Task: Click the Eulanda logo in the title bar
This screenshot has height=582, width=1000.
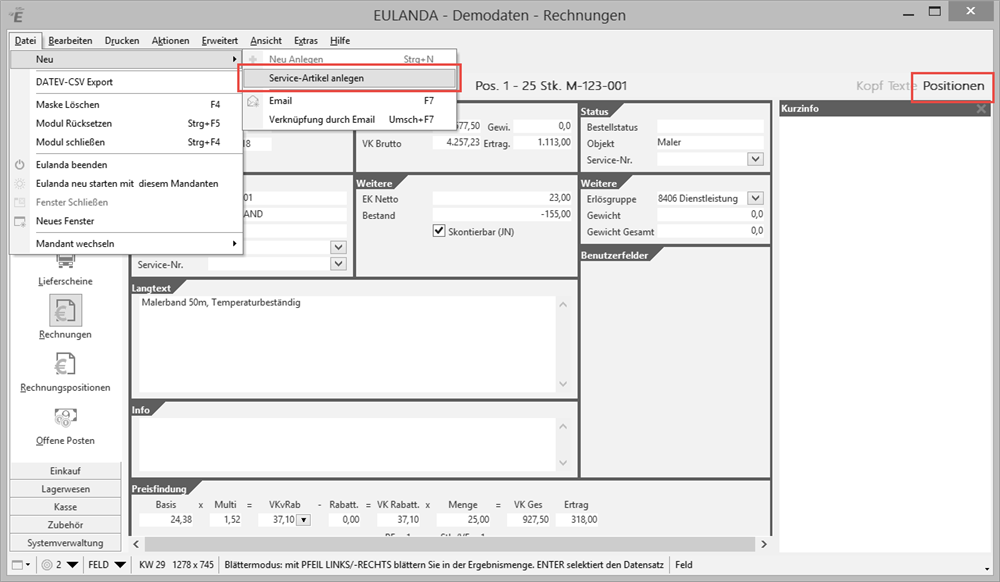Action: click(17, 14)
